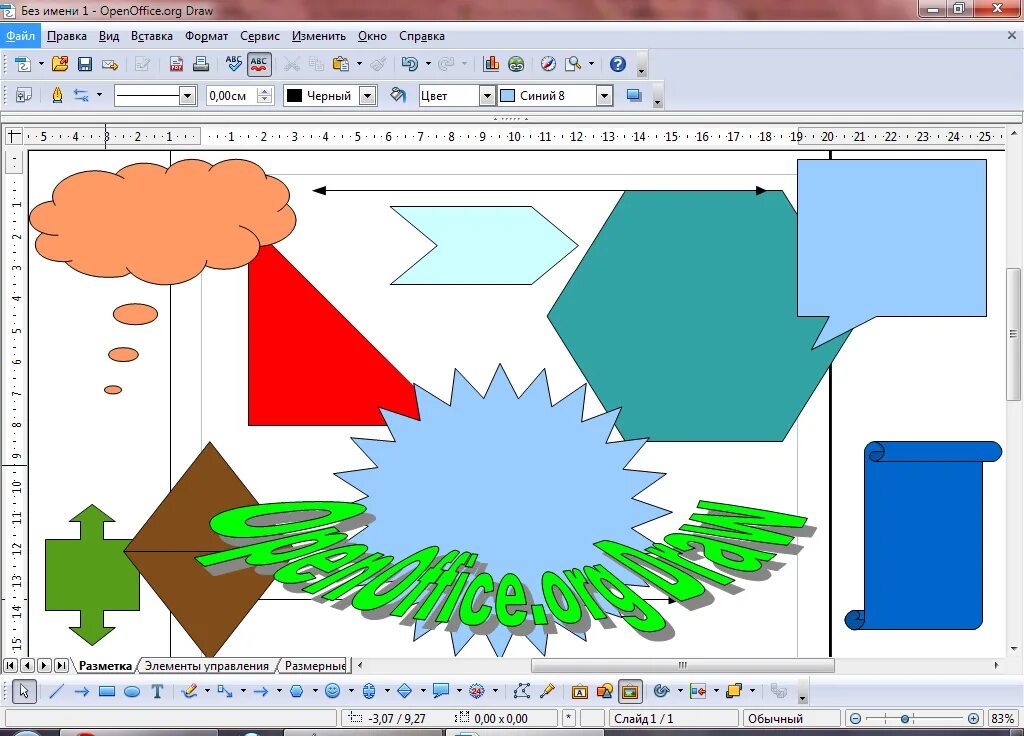Open the Fontwork Gallery icon
Image resolution: width=1024 pixels, height=736 pixels.
click(579, 691)
